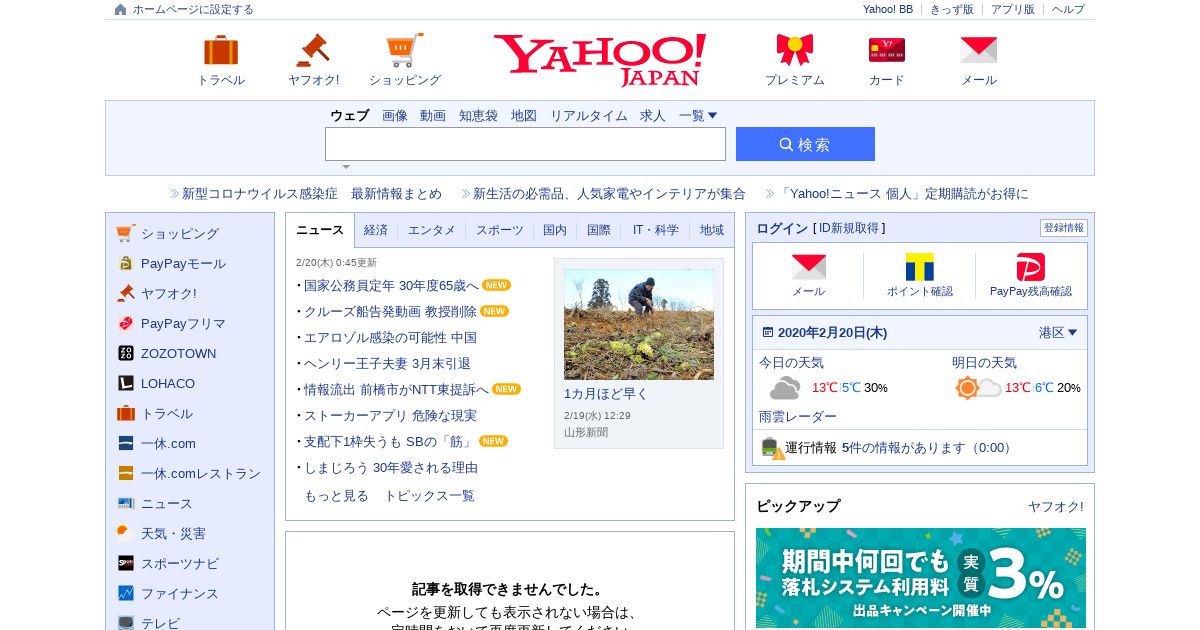The image size is (1200, 630).
Task: Click the Premium ribbon icon
Action: tap(795, 50)
